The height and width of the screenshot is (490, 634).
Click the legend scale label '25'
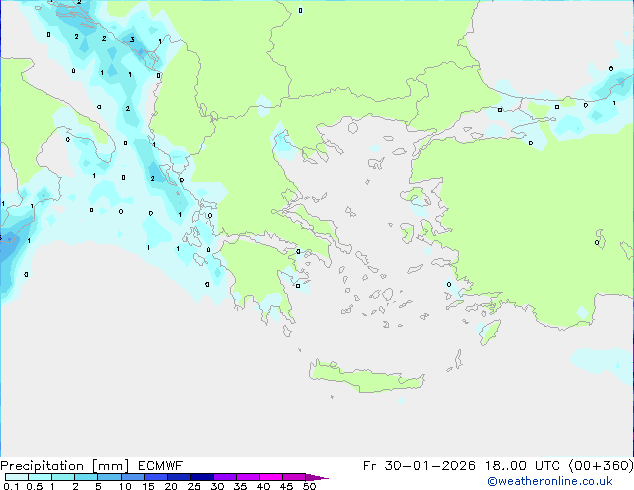194,486
